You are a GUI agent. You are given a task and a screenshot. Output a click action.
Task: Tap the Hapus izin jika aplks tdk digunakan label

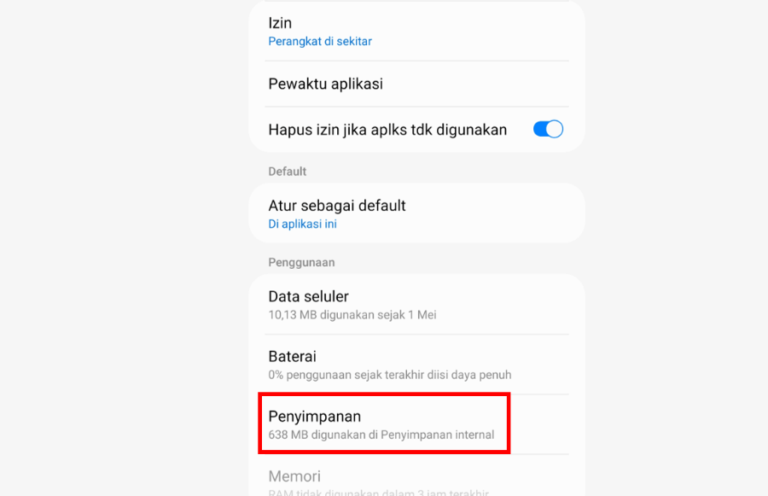click(387, 130)
